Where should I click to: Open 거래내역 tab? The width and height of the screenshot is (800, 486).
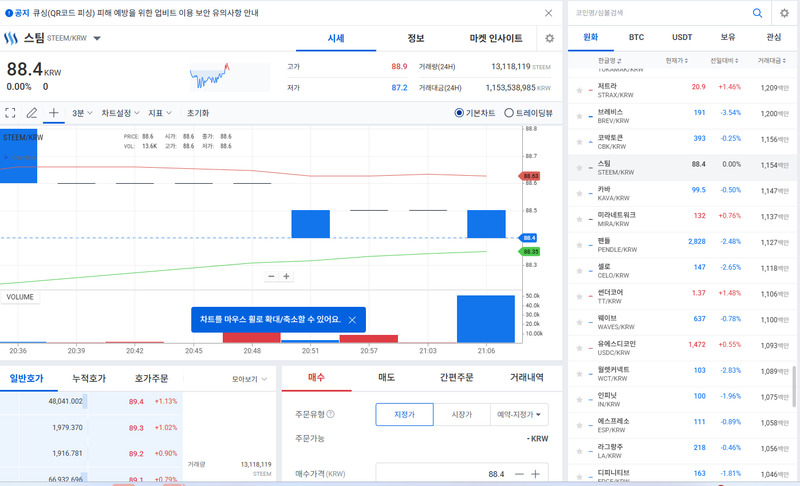tap(527, 378)
